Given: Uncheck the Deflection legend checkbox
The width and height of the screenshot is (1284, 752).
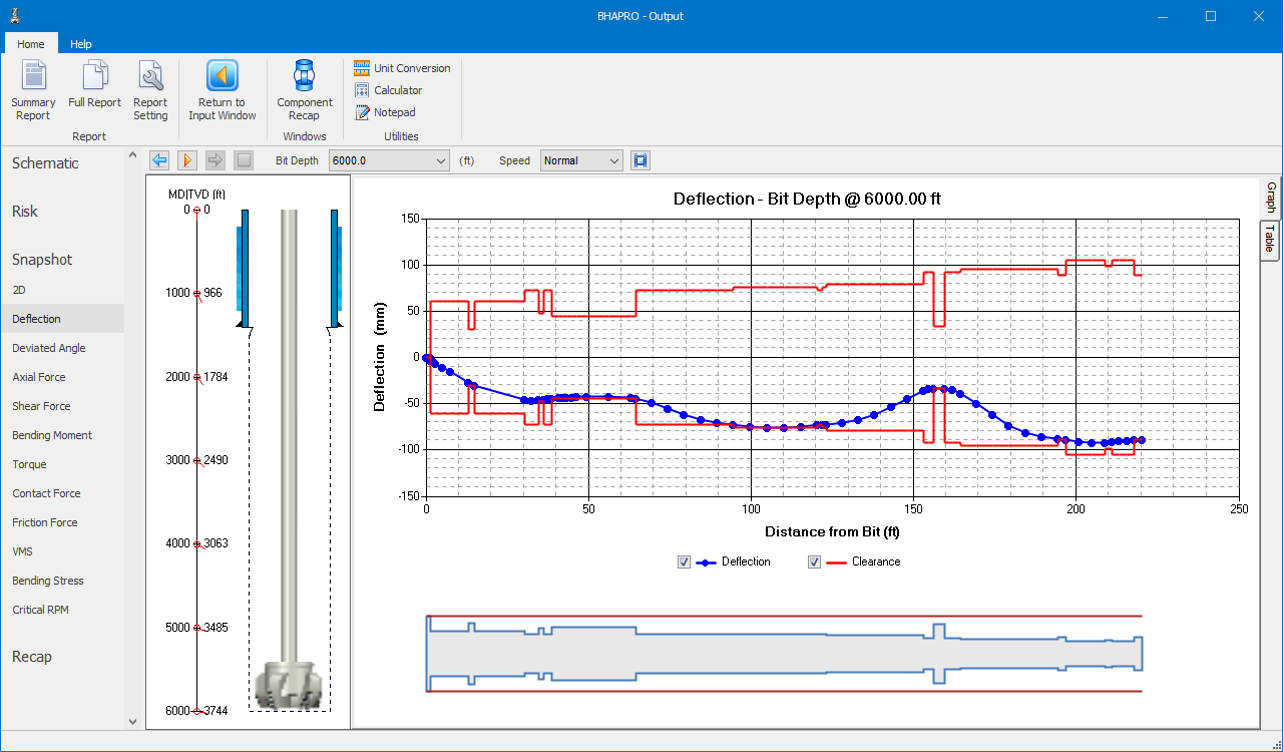Looking at the screenshot, I should [x=684, y=562].
